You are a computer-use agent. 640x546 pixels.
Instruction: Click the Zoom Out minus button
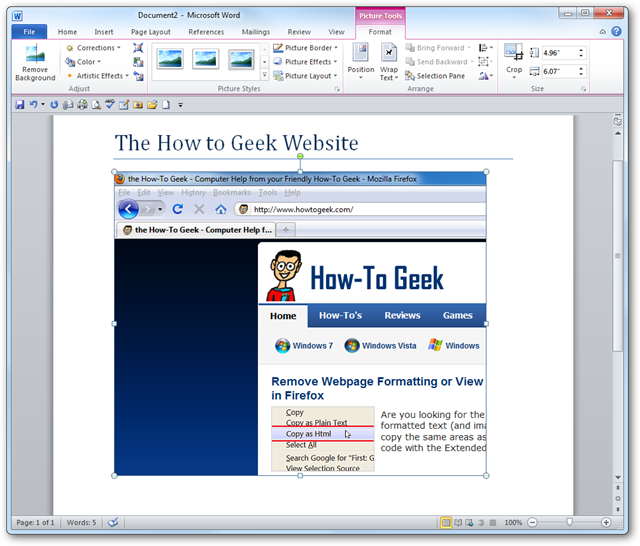coord(532,522)
